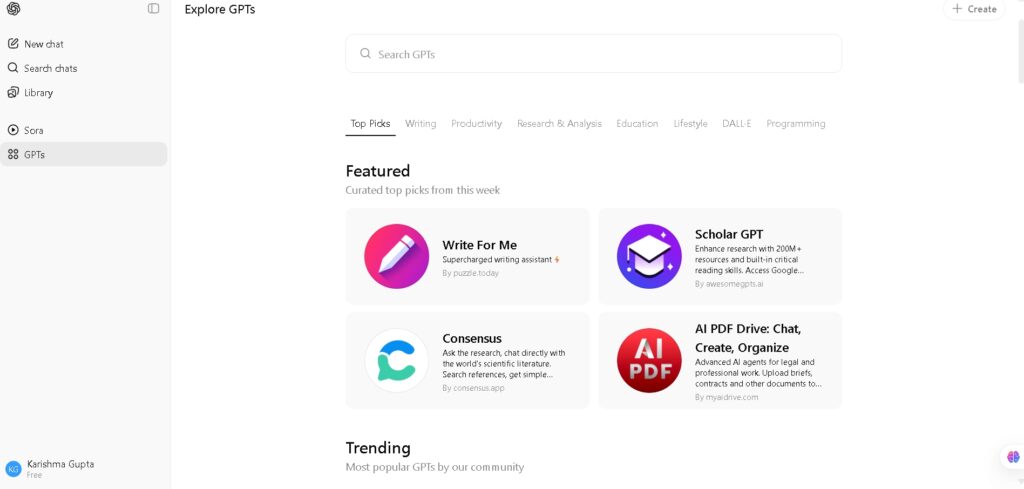
Task: Click the Create button
Action: click(974, 9)
